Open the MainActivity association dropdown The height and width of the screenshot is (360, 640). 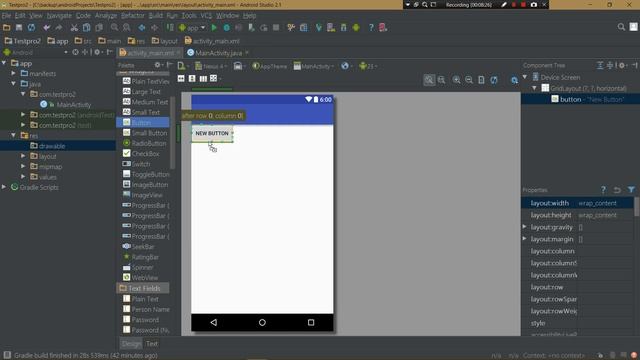point(314,66)
